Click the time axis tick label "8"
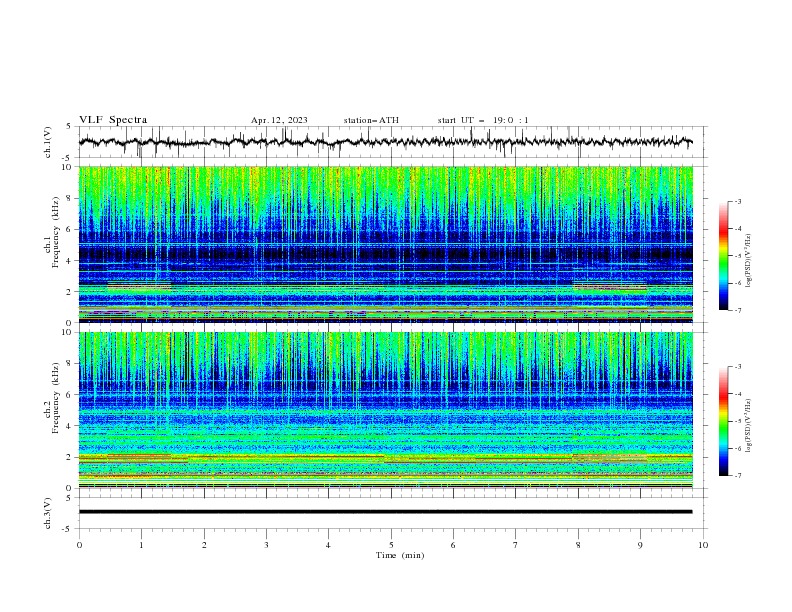 [578, 545]
